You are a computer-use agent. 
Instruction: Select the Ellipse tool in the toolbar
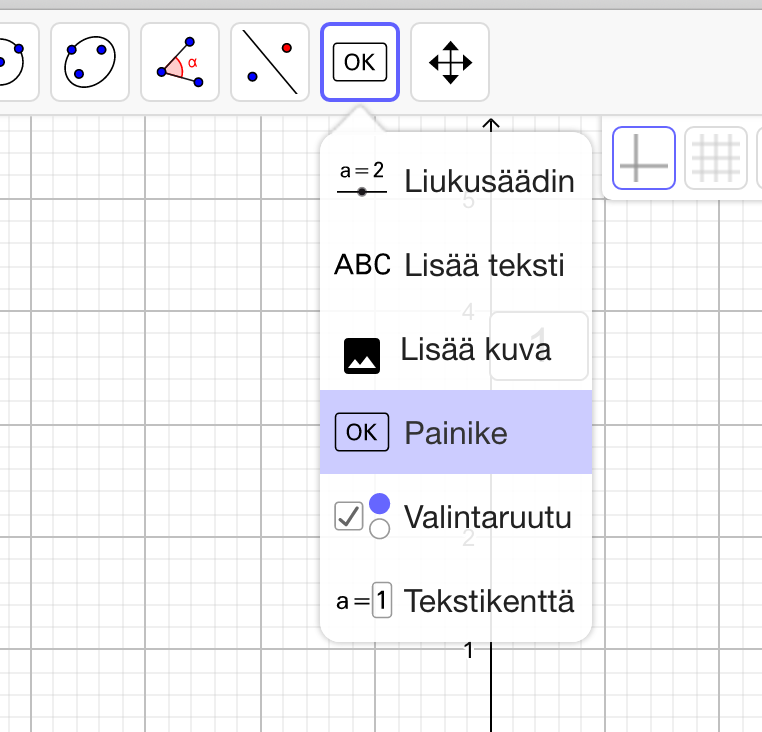click(x=90, y=62)
